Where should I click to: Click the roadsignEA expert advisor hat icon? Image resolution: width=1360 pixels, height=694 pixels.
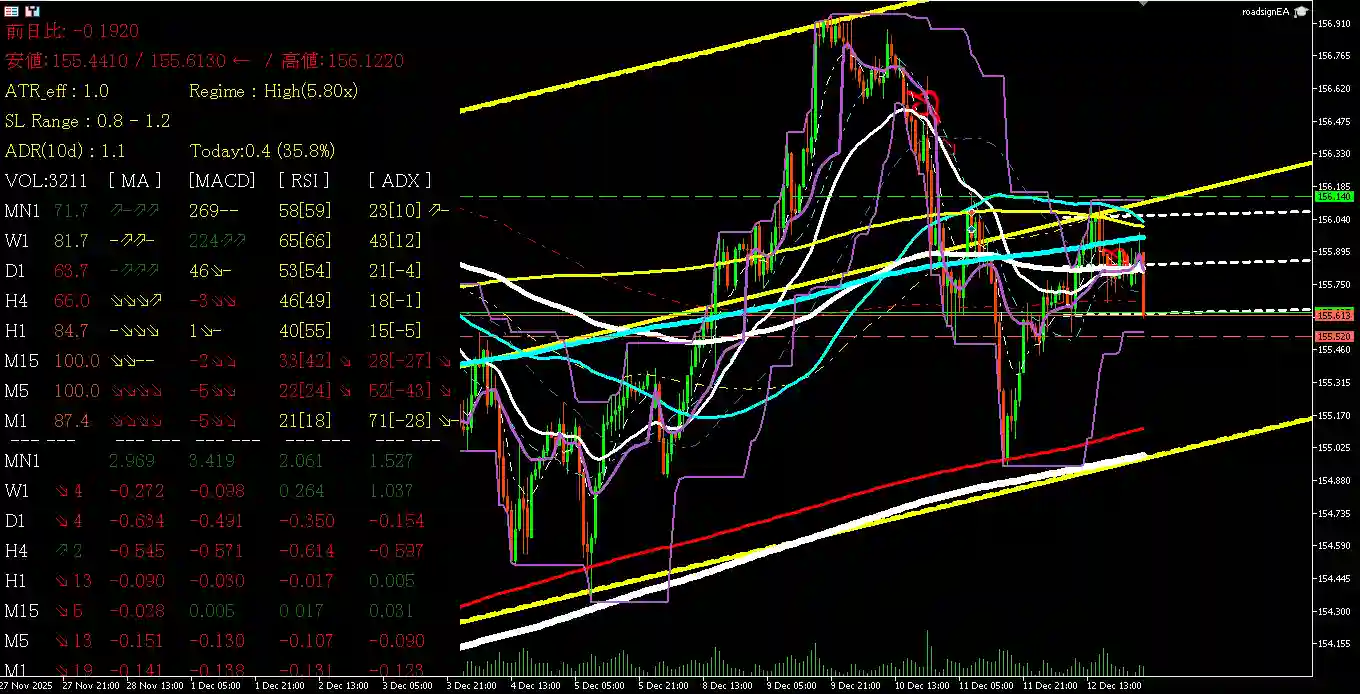coord(1300,12)
